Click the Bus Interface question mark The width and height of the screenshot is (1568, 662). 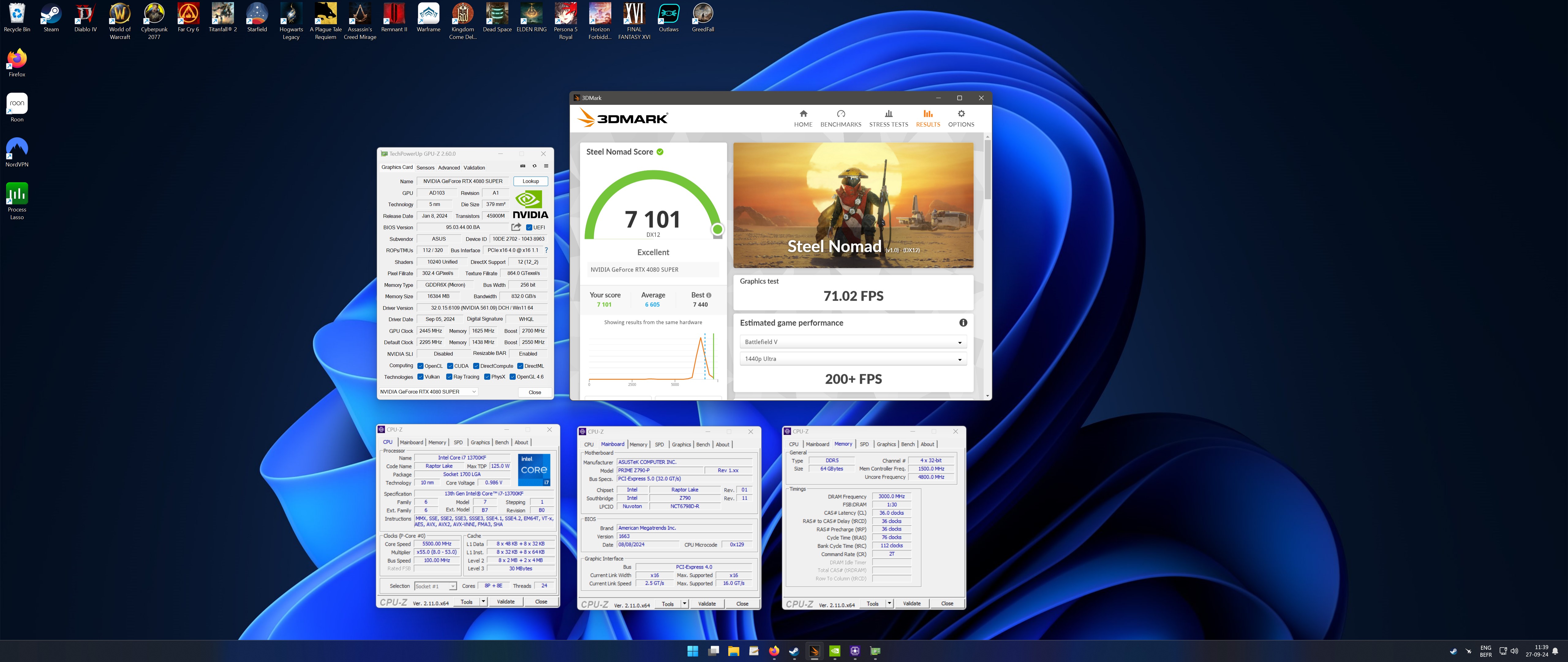[546, 250]
